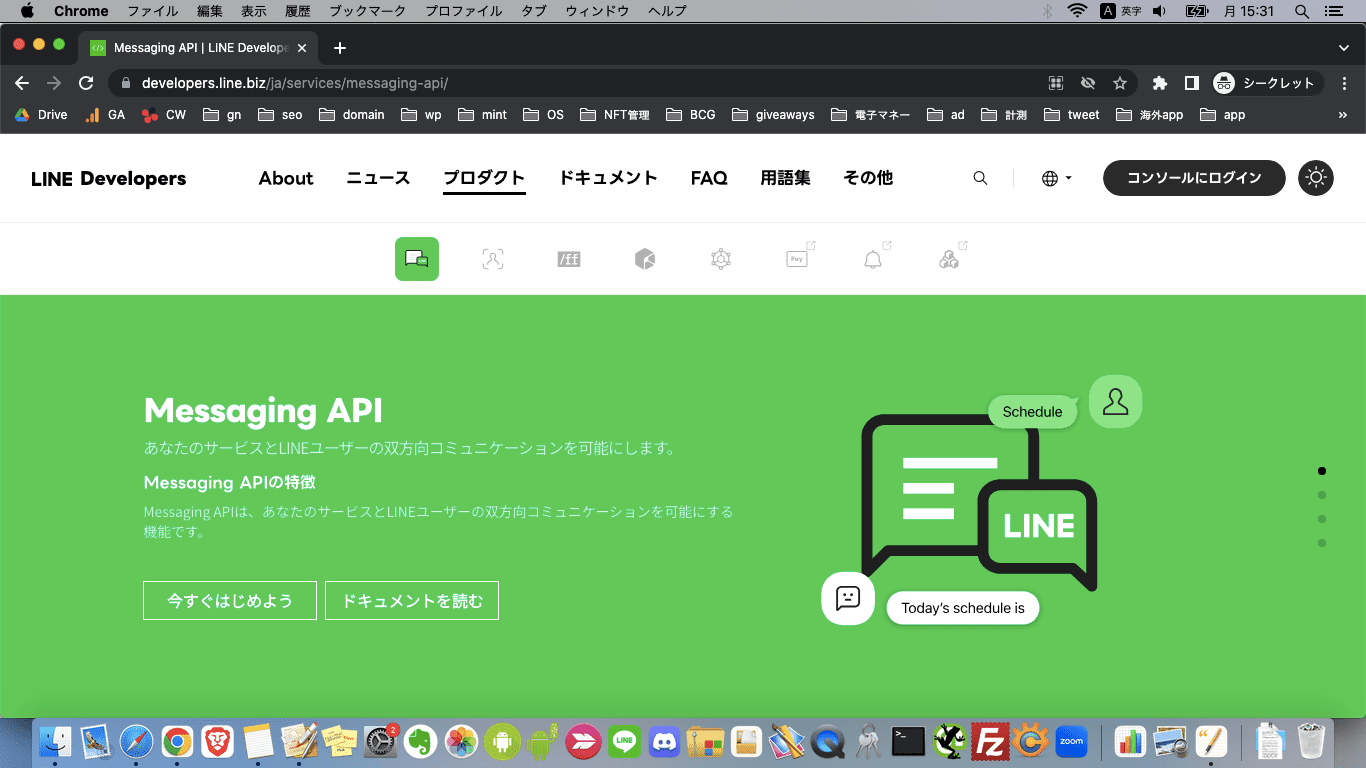
Task: Open the FAQ navigation item
Action: coord(709,178)
